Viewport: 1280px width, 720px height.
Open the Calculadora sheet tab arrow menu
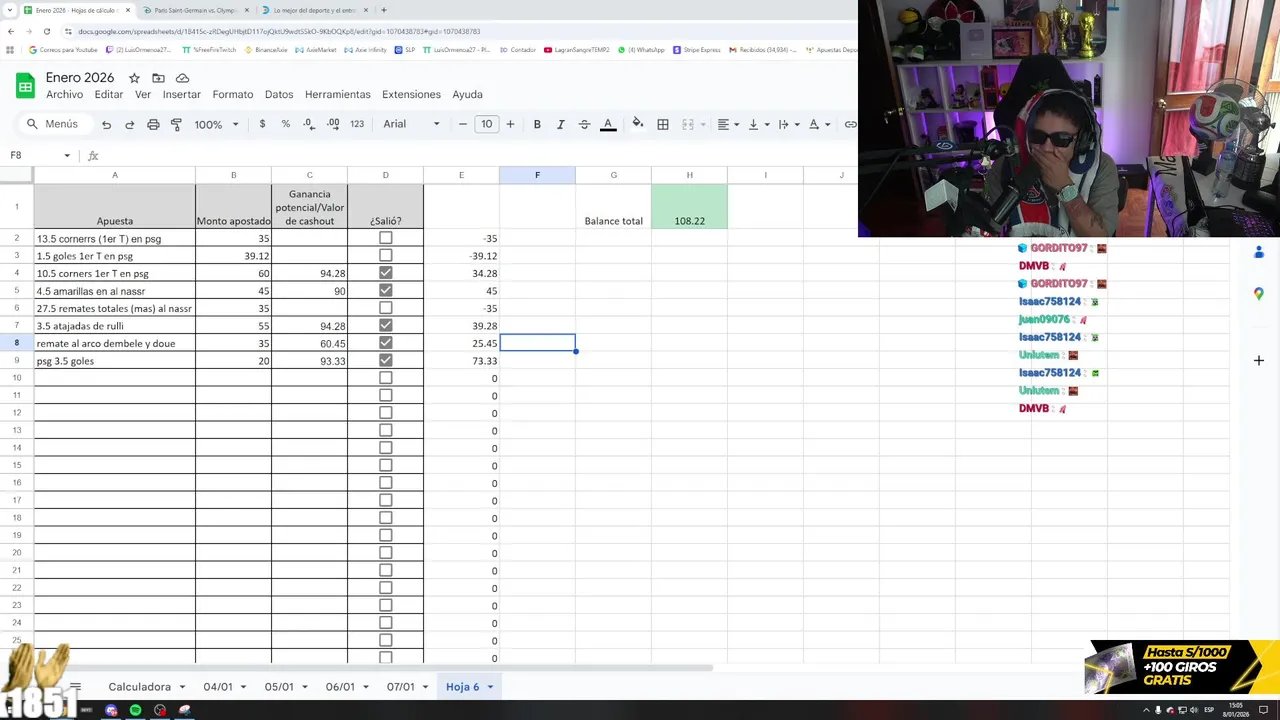(x=181, y=687)
